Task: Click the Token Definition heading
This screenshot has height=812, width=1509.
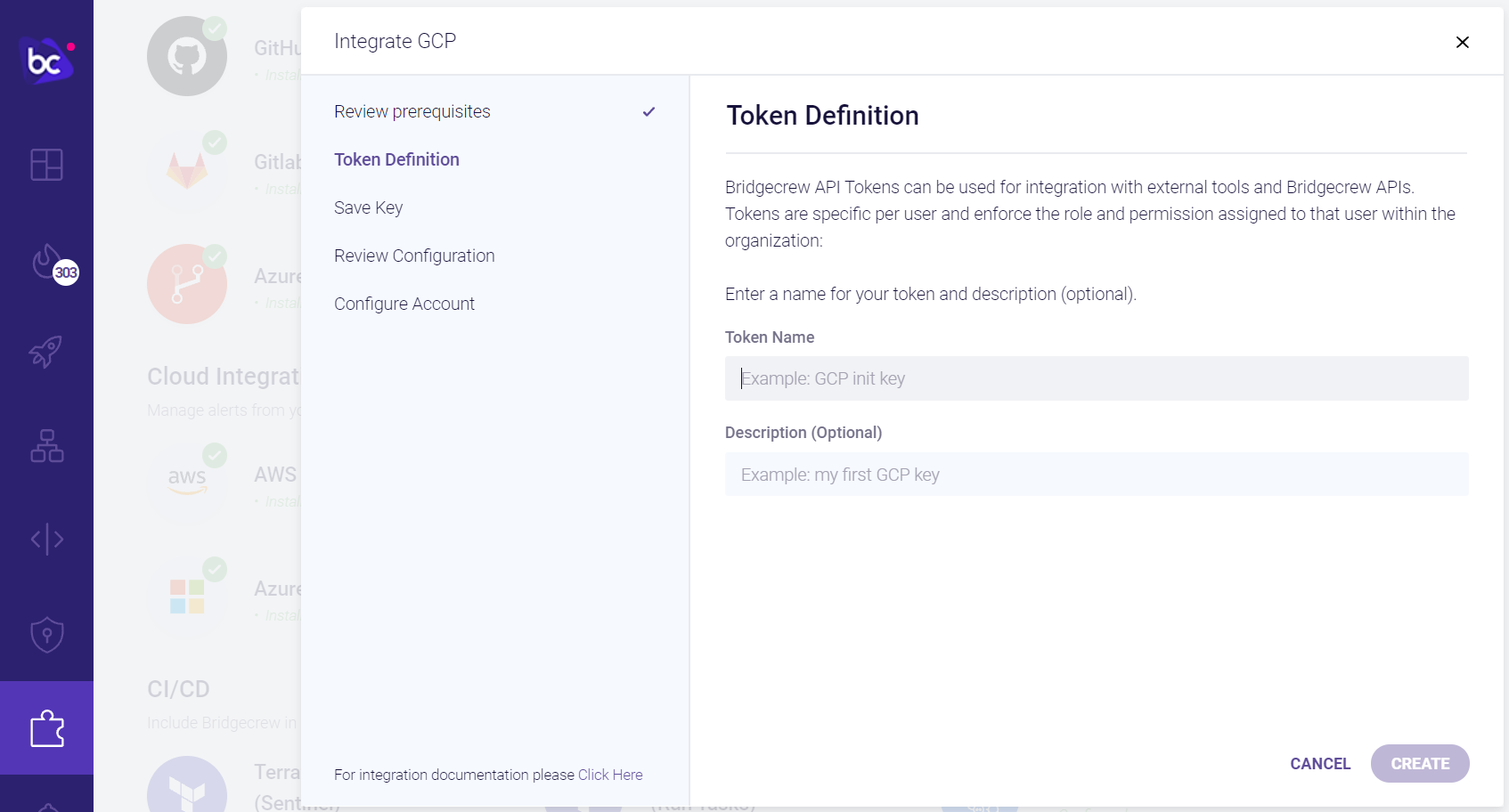Action: (x=822, y=116)
